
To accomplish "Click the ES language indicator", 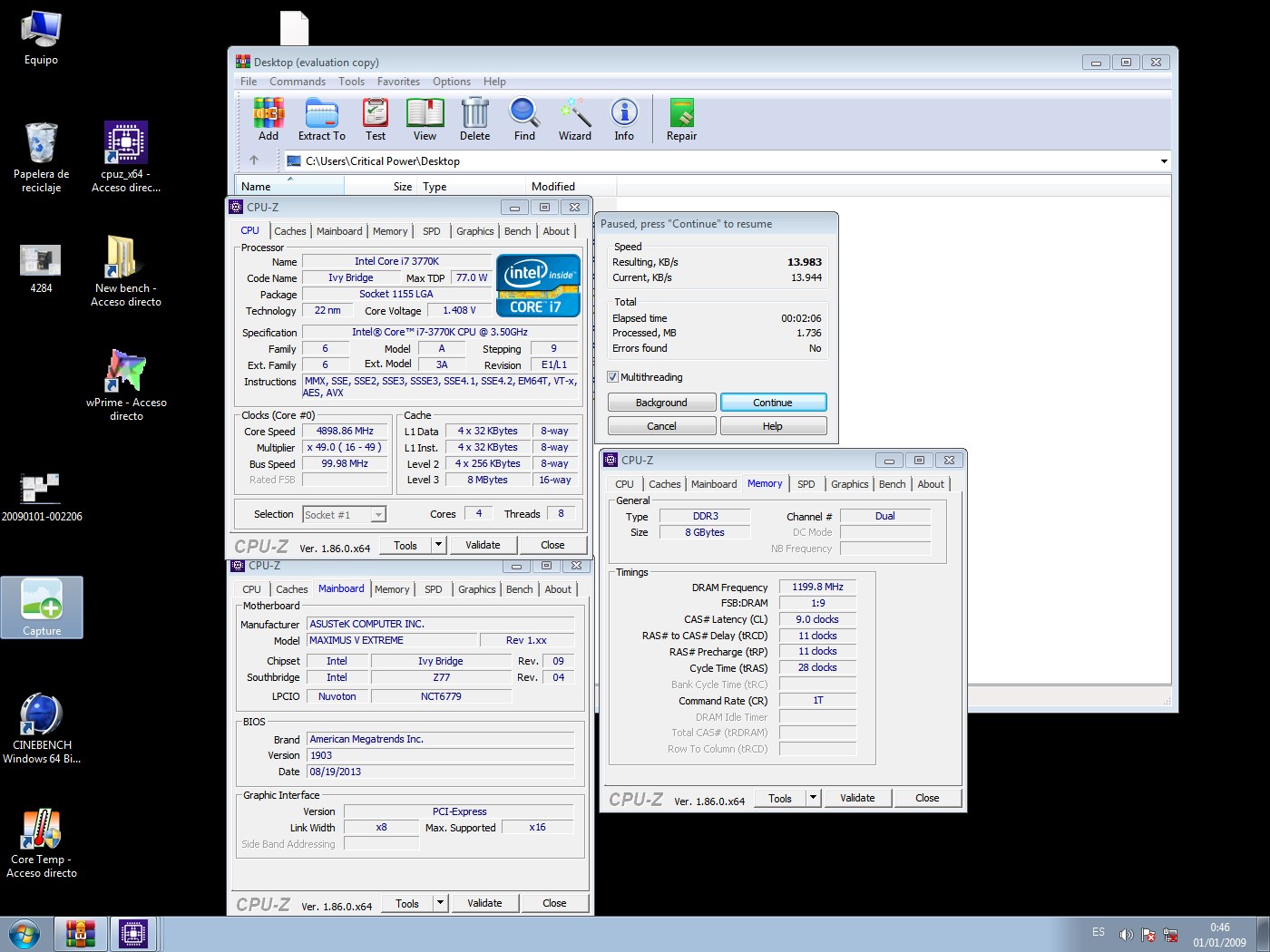I will coord(1099,932).
